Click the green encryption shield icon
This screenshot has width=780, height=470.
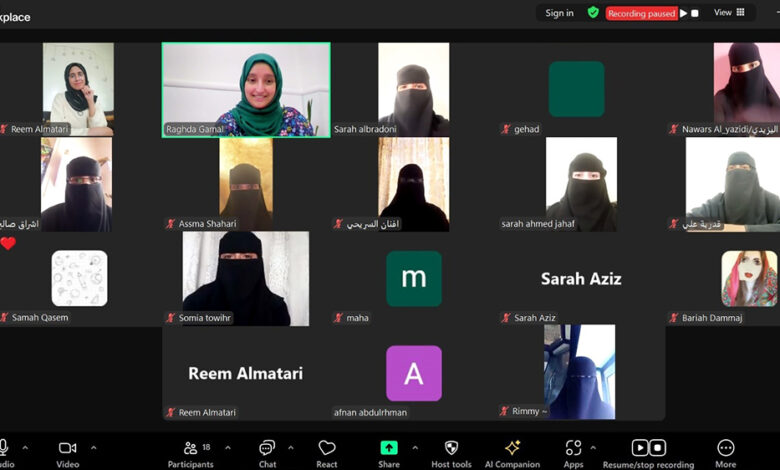point(593,12)
